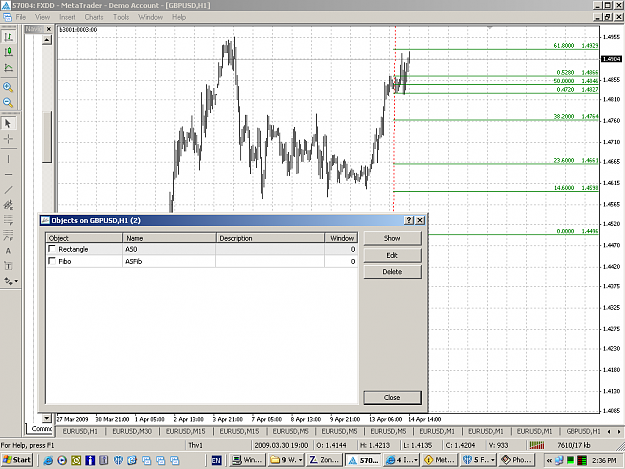Click the Description column header
The height and width of the screenshot is (469, 625).
270,238
